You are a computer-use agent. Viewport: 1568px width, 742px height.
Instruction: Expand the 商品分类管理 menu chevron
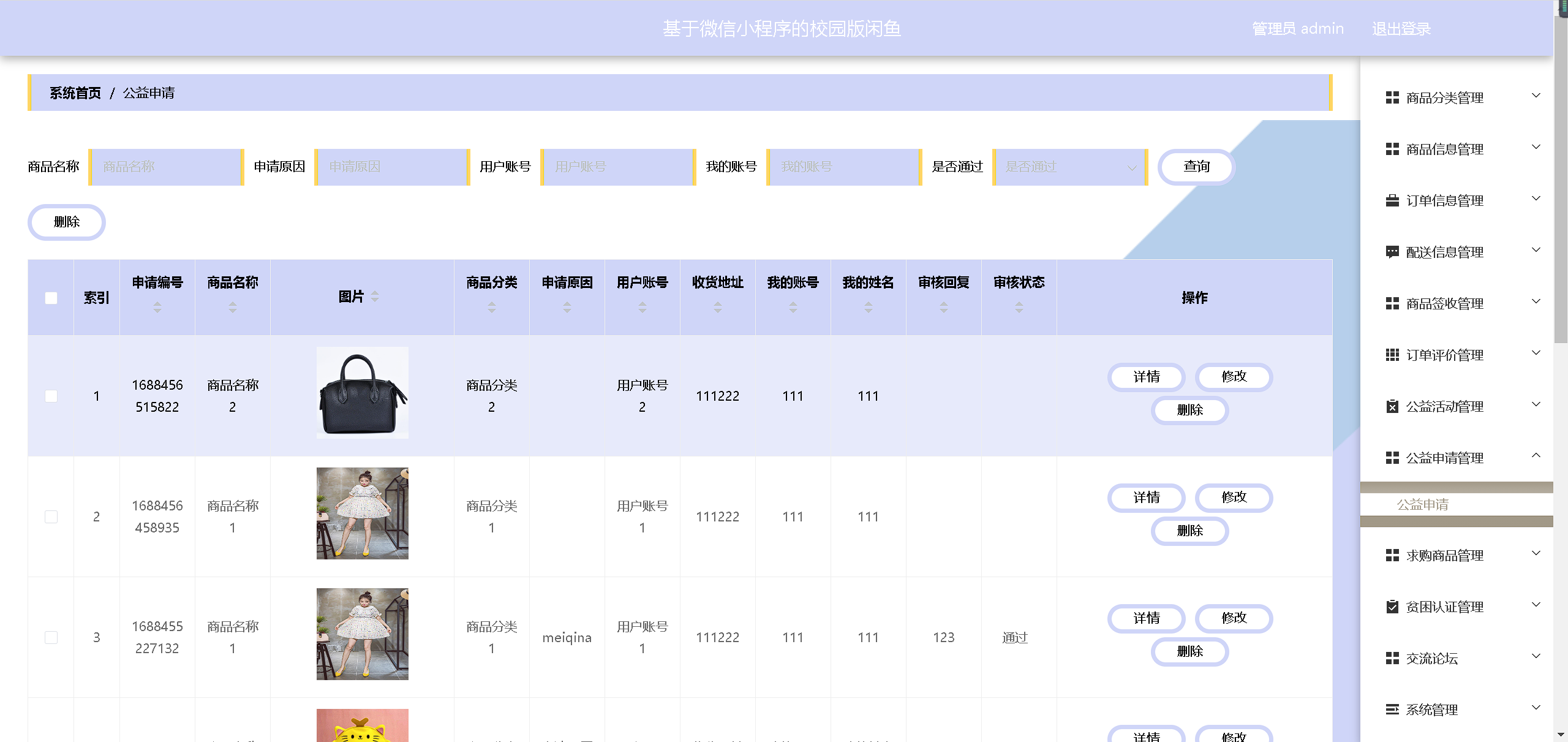(x=1536, y=96)
